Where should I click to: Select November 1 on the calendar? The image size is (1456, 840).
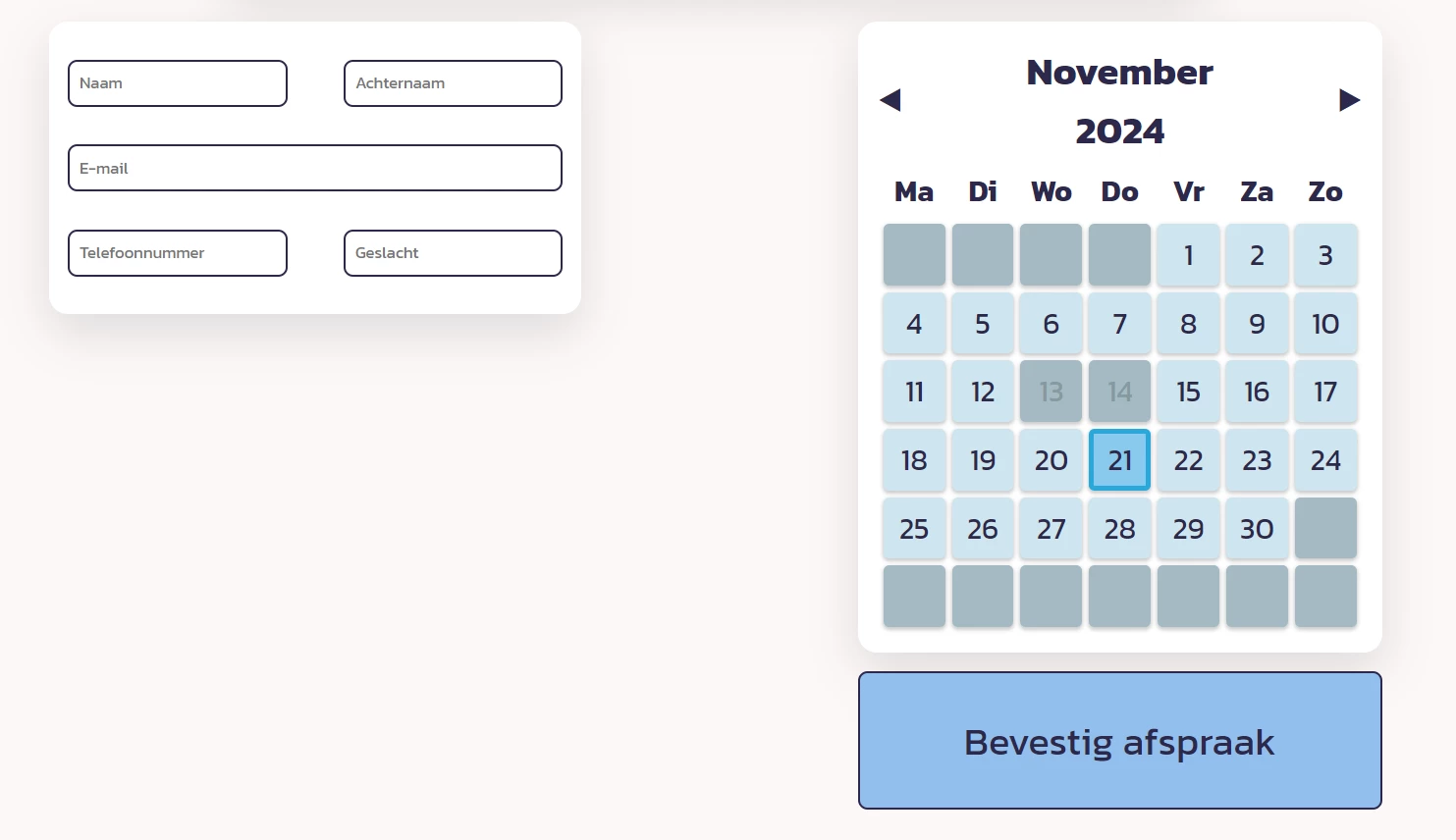(x=1188, y=255)
